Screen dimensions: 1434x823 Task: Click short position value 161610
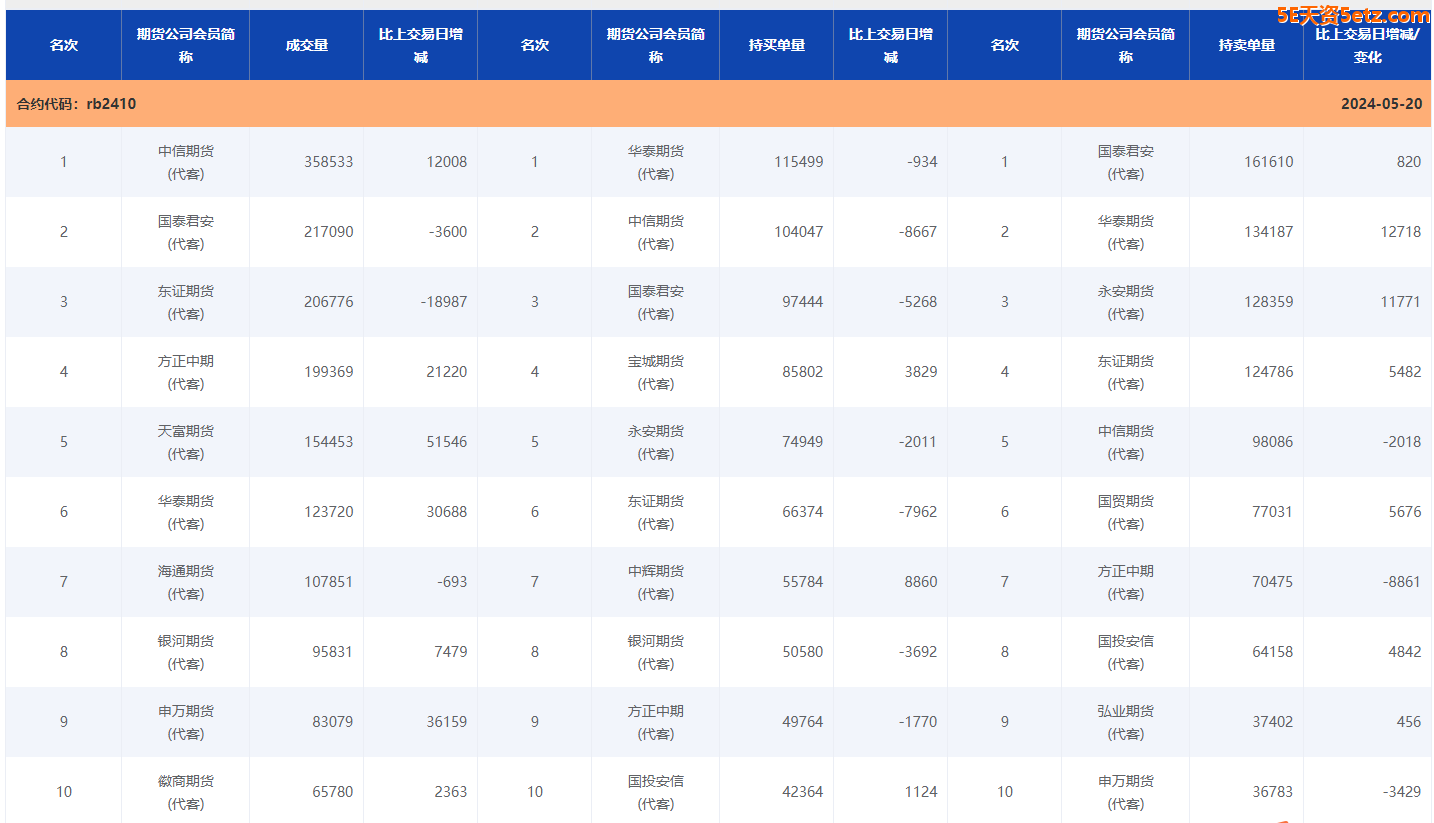click(1269, 162)
